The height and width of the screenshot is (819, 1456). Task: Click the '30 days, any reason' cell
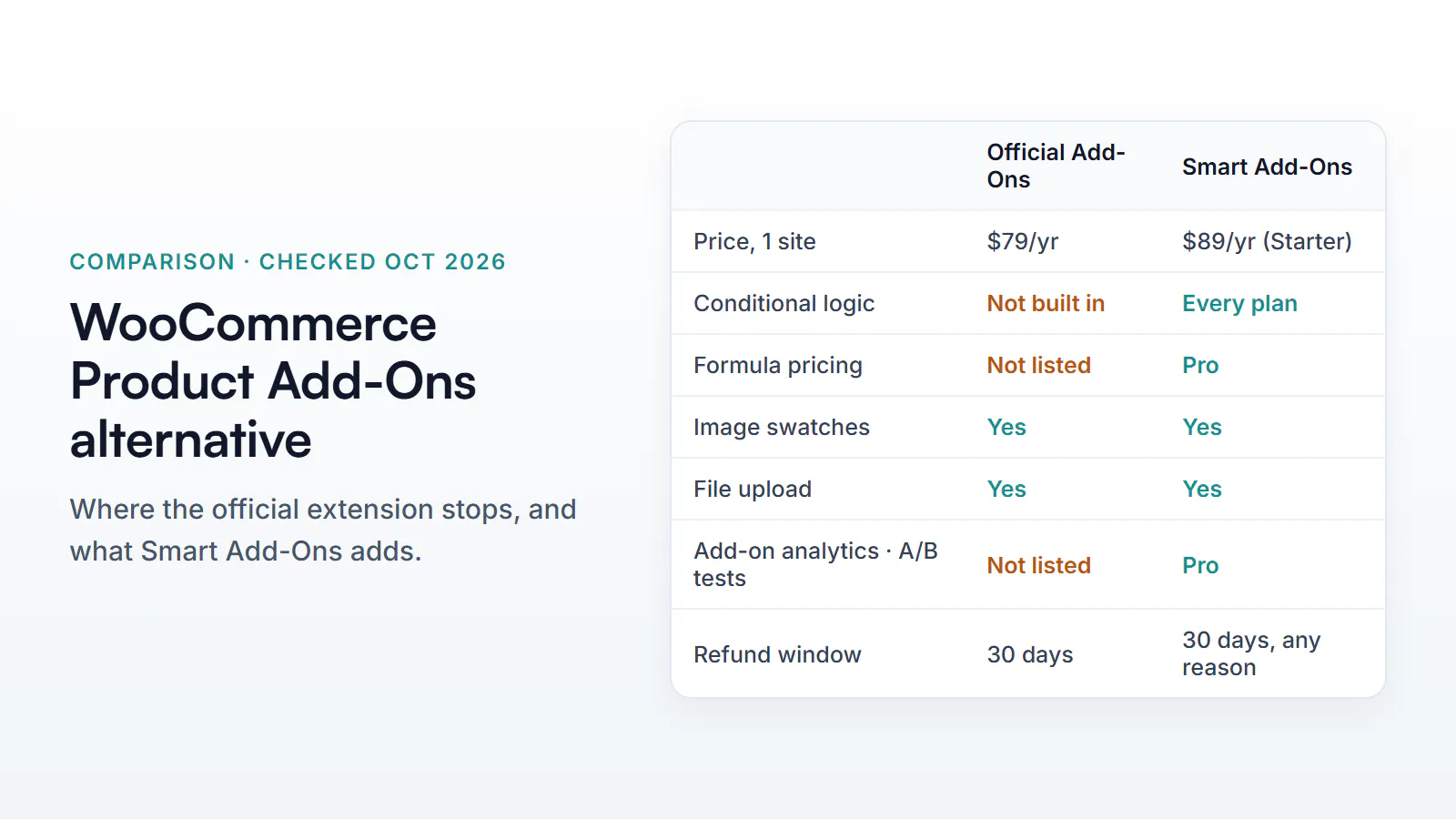[x=1251, y=653]
